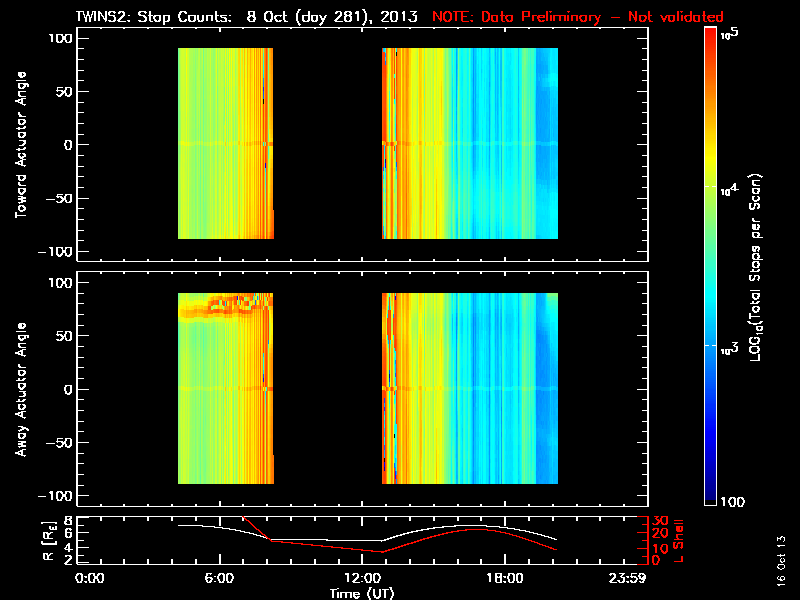Click the 0:00 time tick label
800x600 pixels.
(x=90, y=579)
